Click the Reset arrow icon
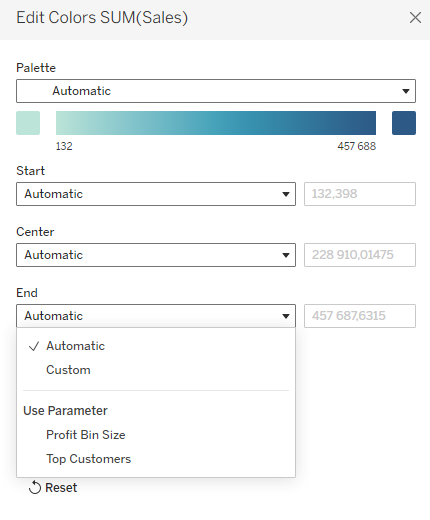Viewport: 430px width, 520px height. [x=35, y=487]
